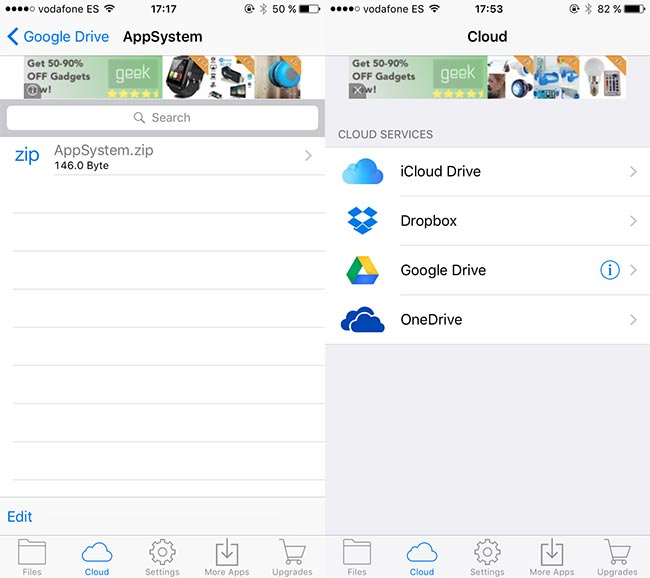Tap chevron on Google Drive row

pyautogui.click(x=633, y=270)
